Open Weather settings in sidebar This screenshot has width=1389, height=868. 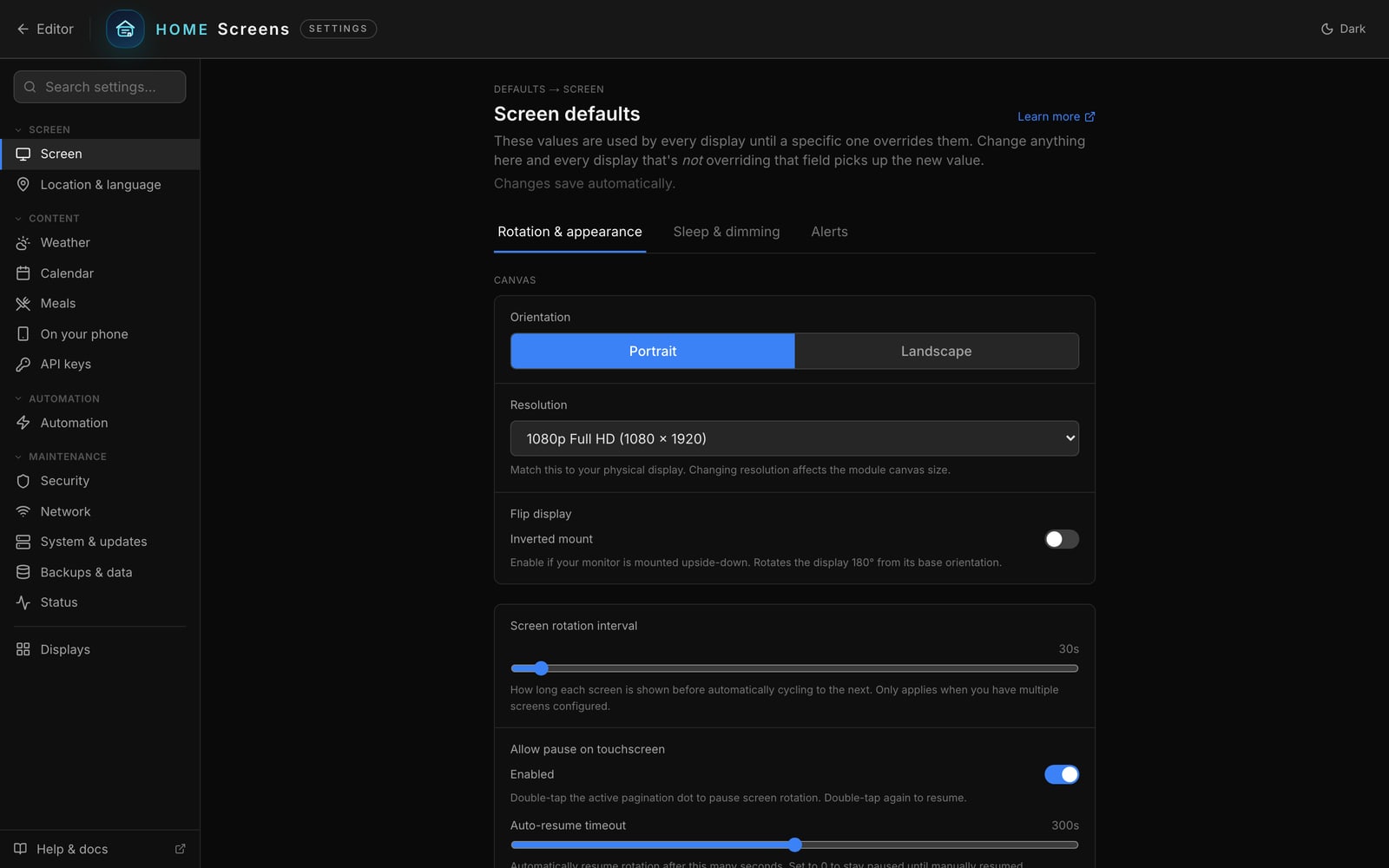100,242
